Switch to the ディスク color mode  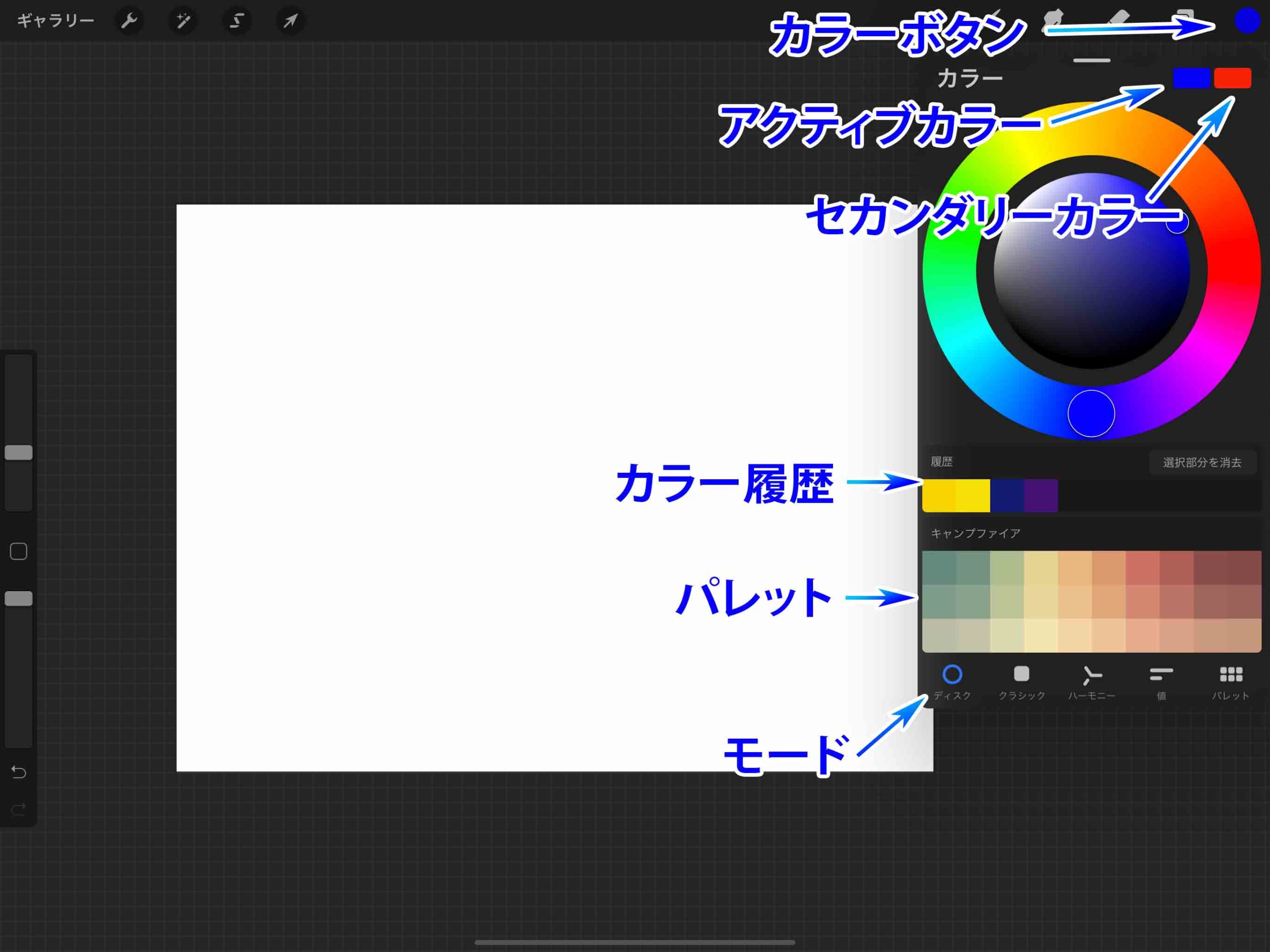click(x=952, y=682)
